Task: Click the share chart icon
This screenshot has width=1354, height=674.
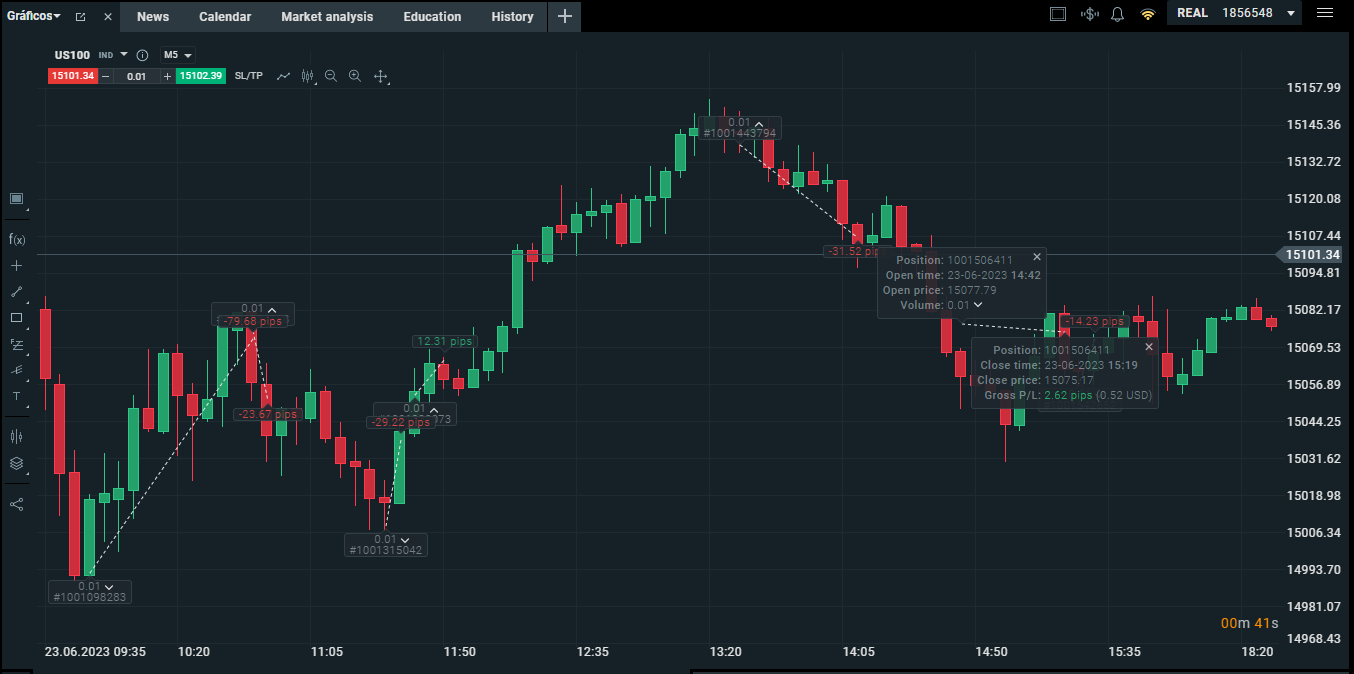Action: (16, 504)
